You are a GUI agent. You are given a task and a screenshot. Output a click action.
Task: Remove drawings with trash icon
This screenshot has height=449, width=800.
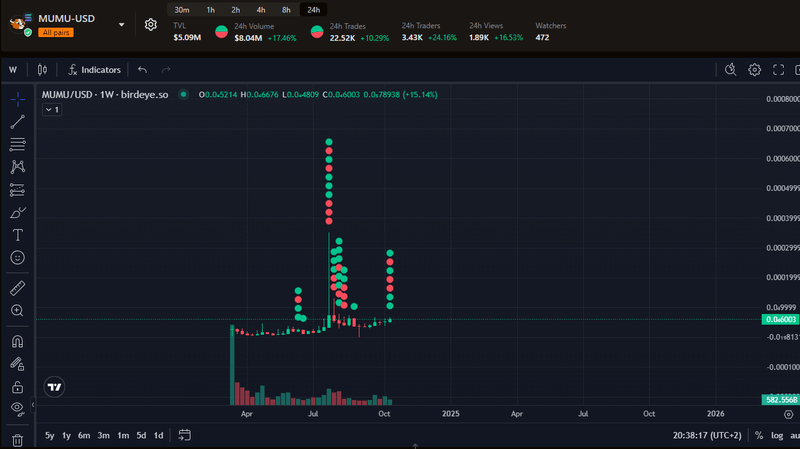pos(17,440)
